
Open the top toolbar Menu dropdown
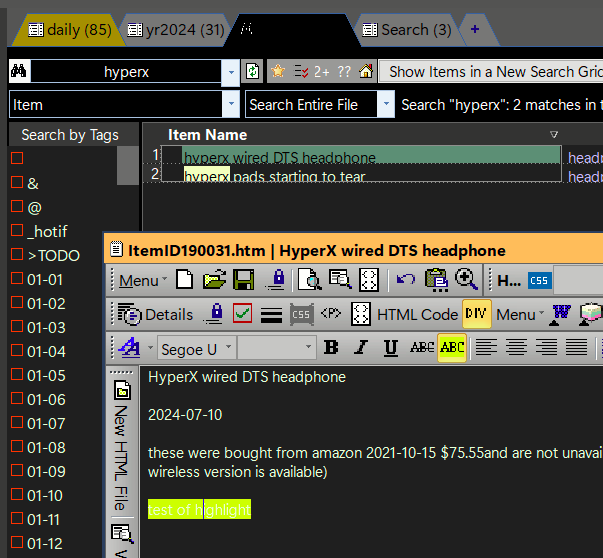(x=143, y=280)
